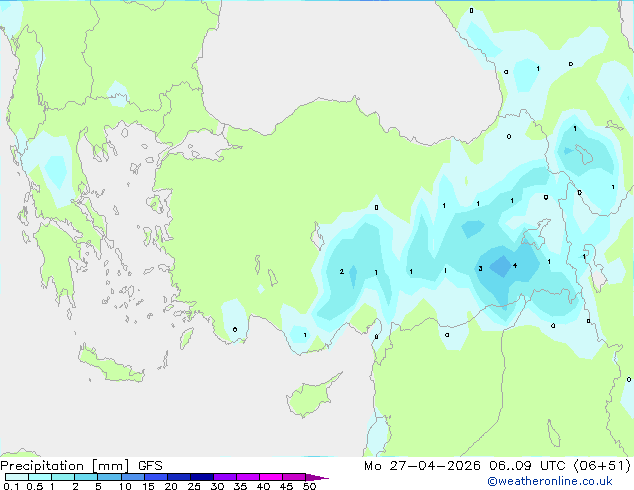
Task: Click the '5' legend scale label
Action: [x=98, y=486]
